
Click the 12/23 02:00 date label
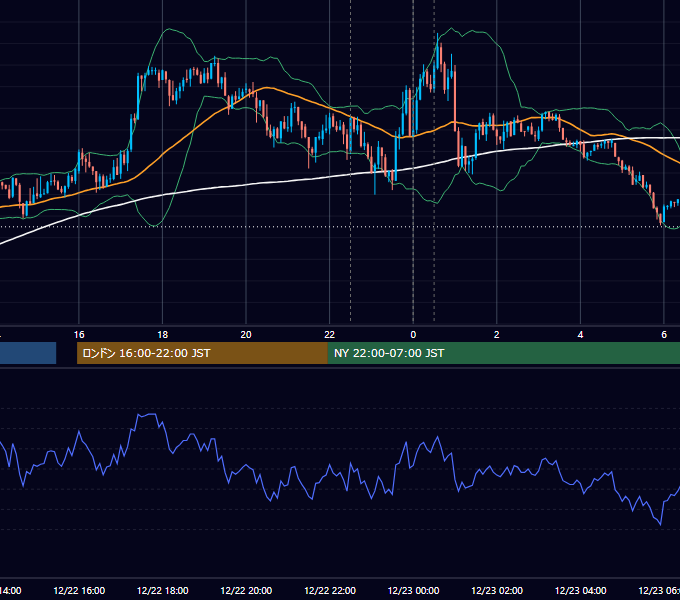click(497, 591)
